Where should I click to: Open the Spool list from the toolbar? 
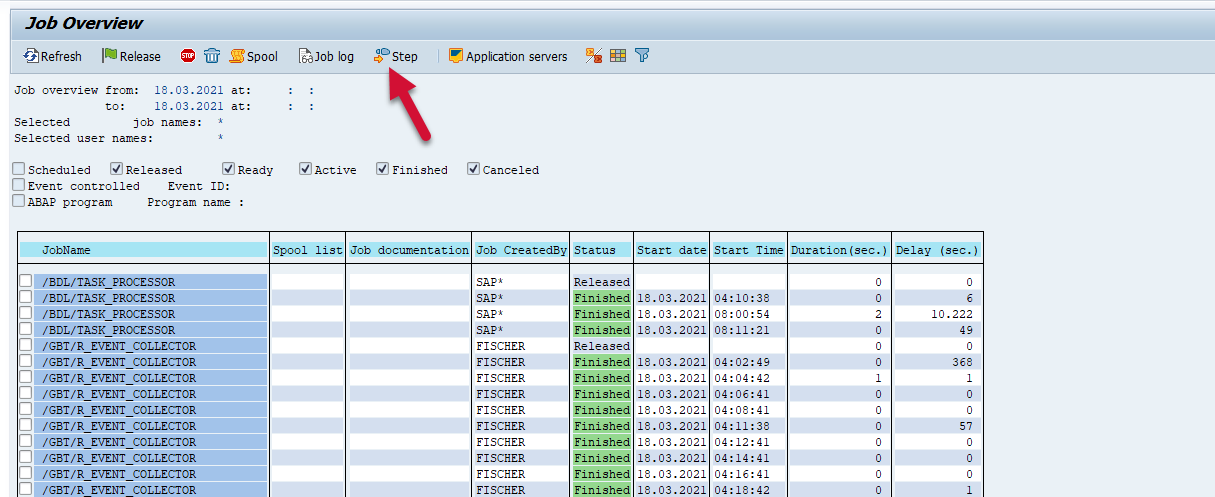tap(254, 56)
